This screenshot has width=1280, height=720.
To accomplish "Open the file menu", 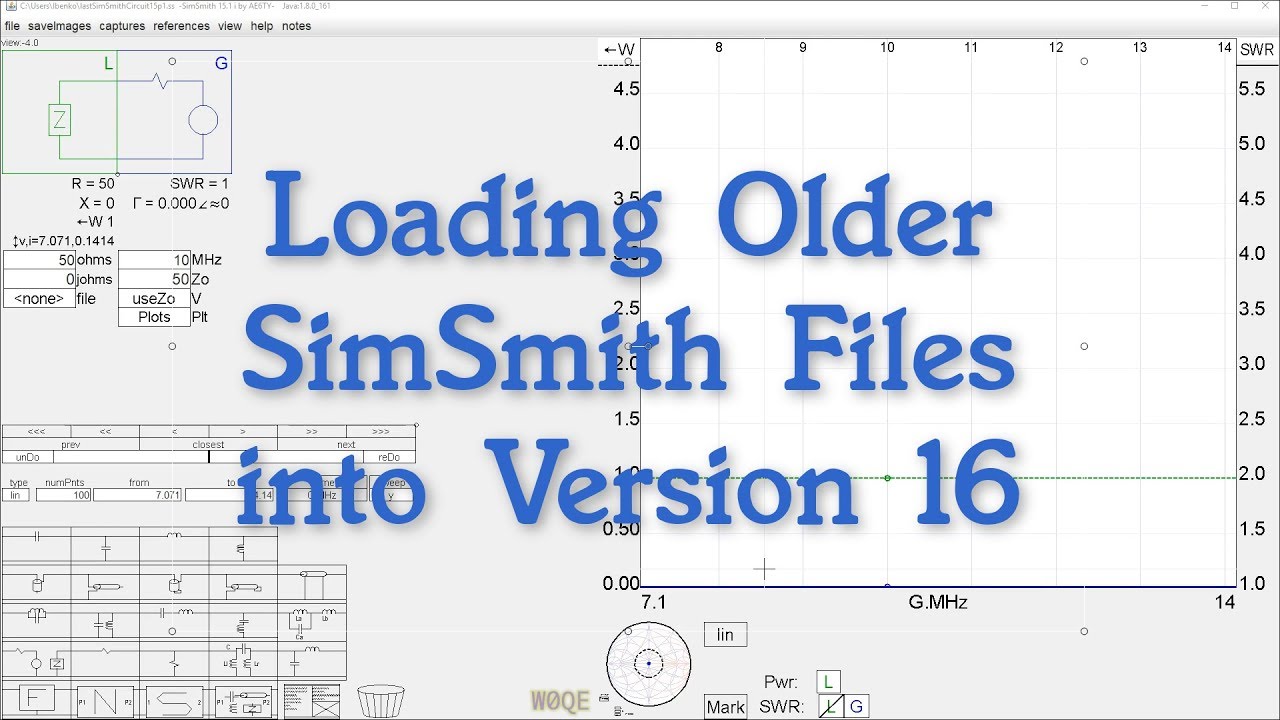I will click(x=12, y=26).
